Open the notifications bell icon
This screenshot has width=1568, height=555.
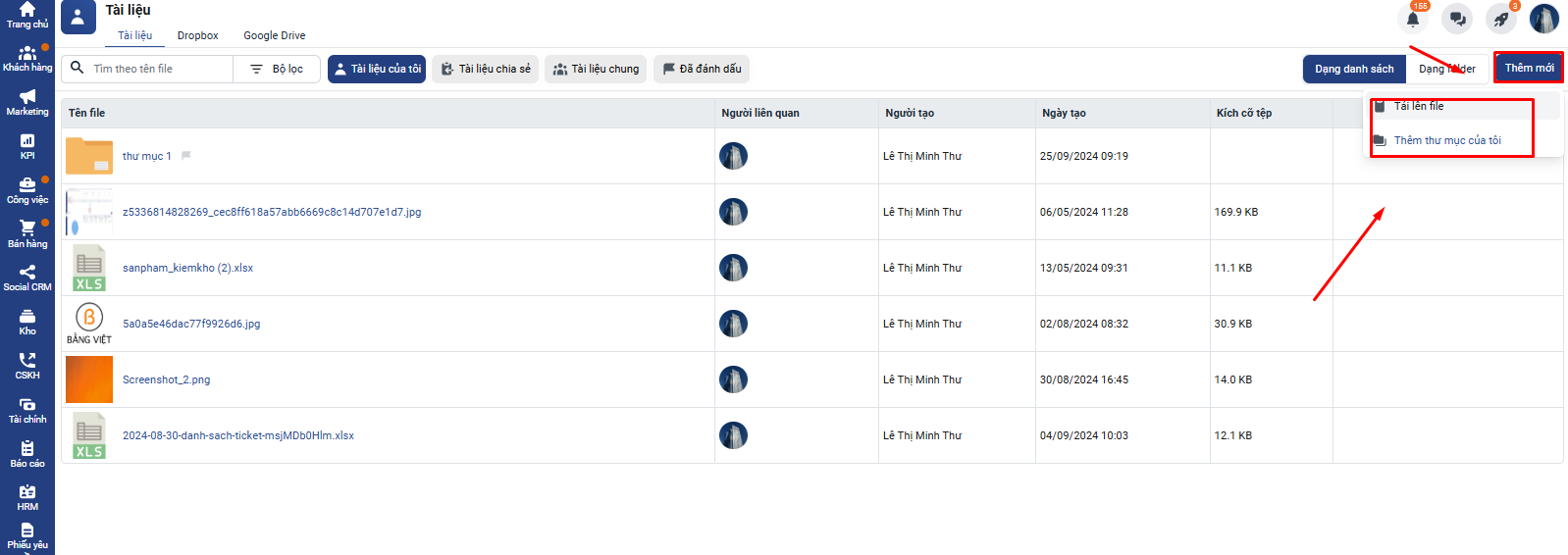pyautogui.click(x=1413, y=19)
